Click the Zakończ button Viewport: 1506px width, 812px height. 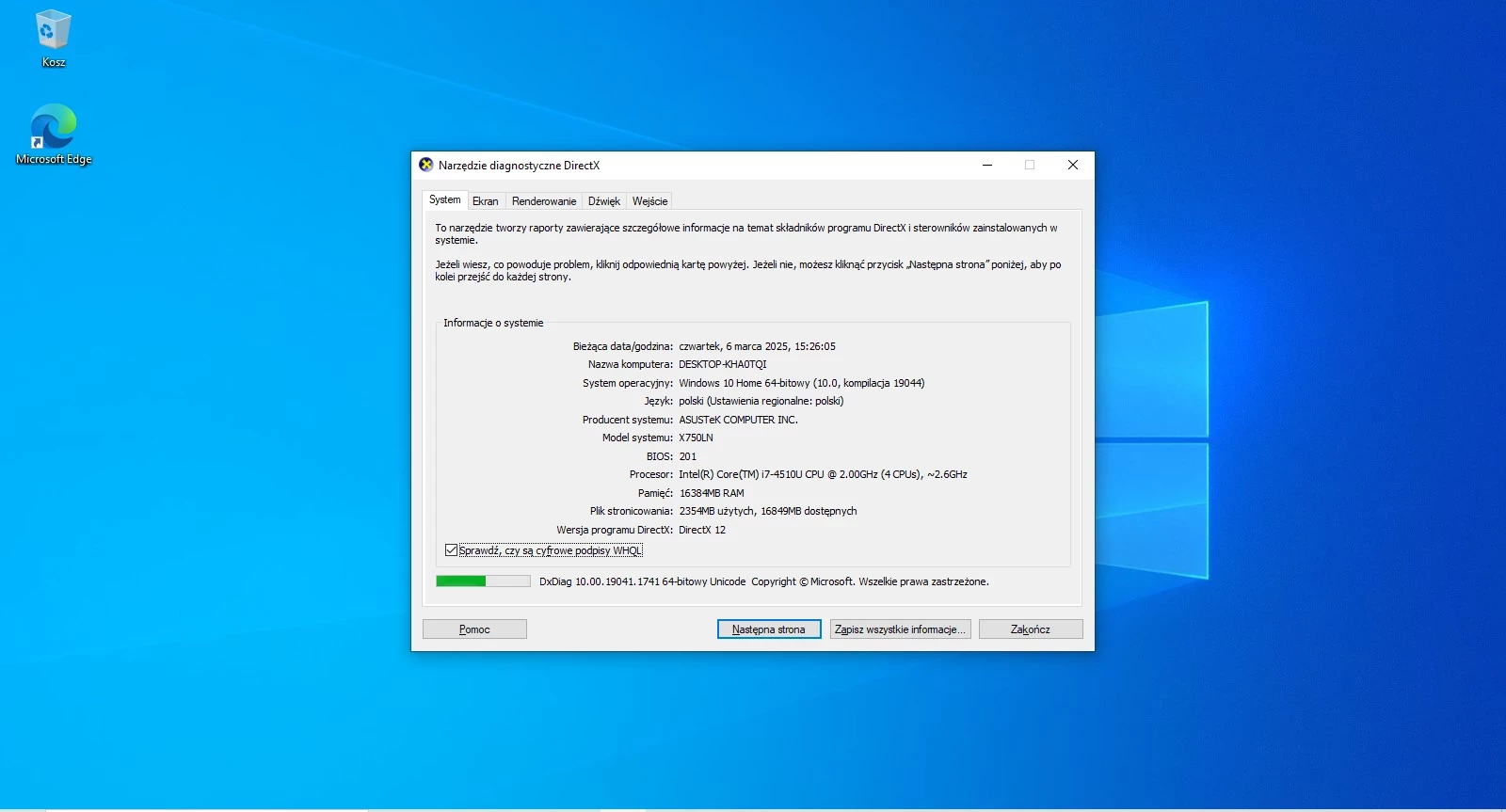coord(1031,629)
